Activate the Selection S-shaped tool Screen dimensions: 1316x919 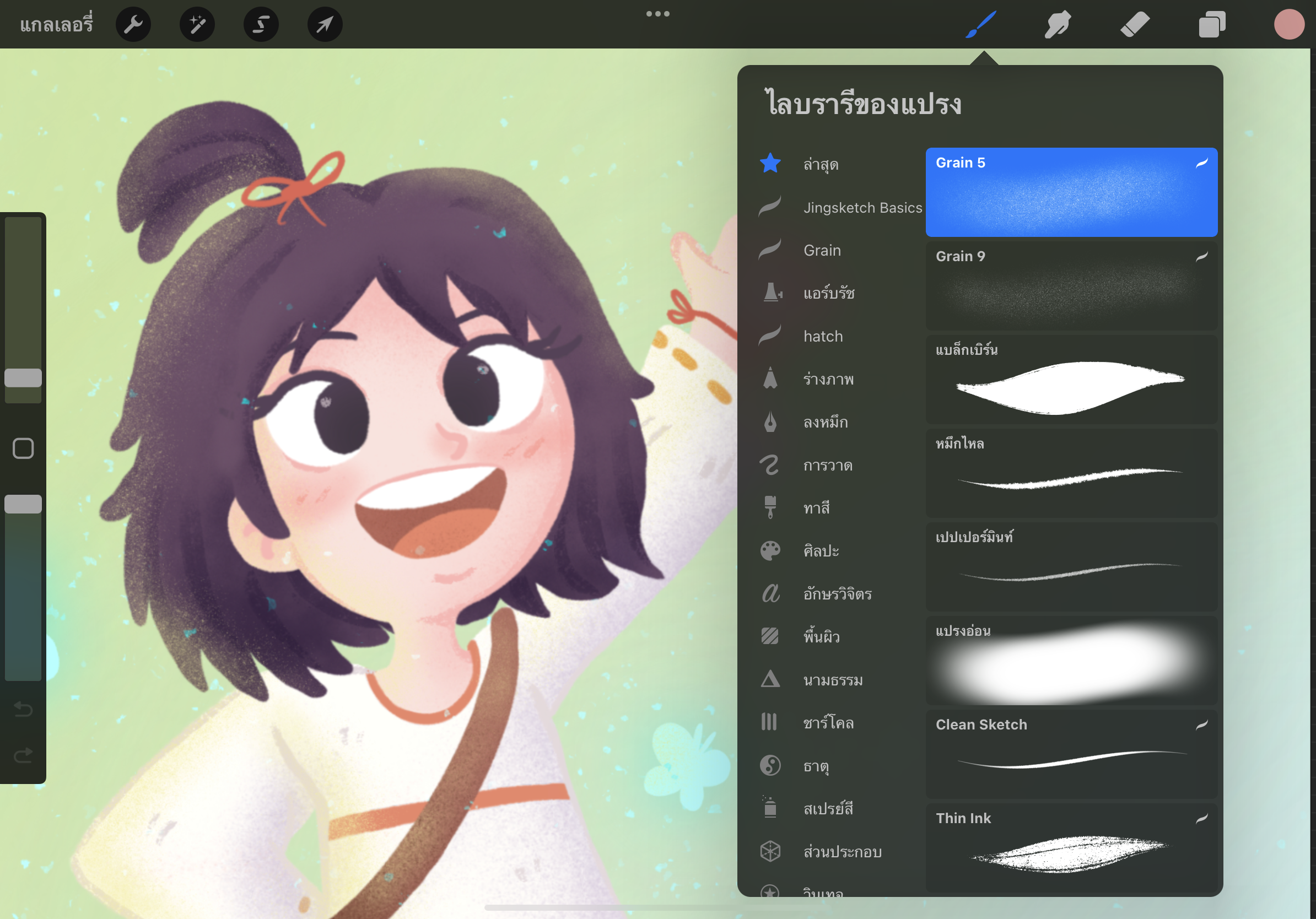pos(261,25)
